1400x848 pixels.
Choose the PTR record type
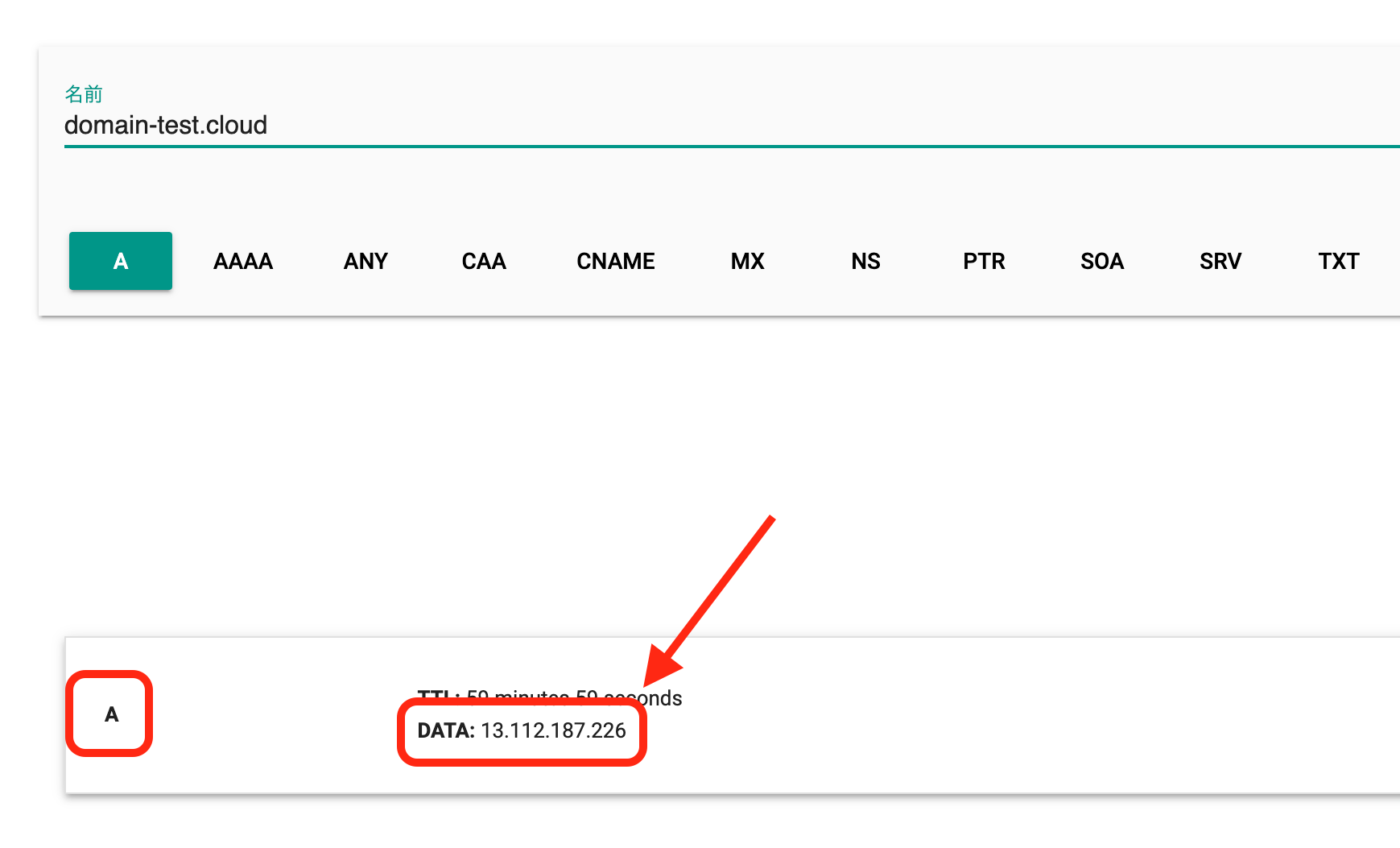coord(984,261)
